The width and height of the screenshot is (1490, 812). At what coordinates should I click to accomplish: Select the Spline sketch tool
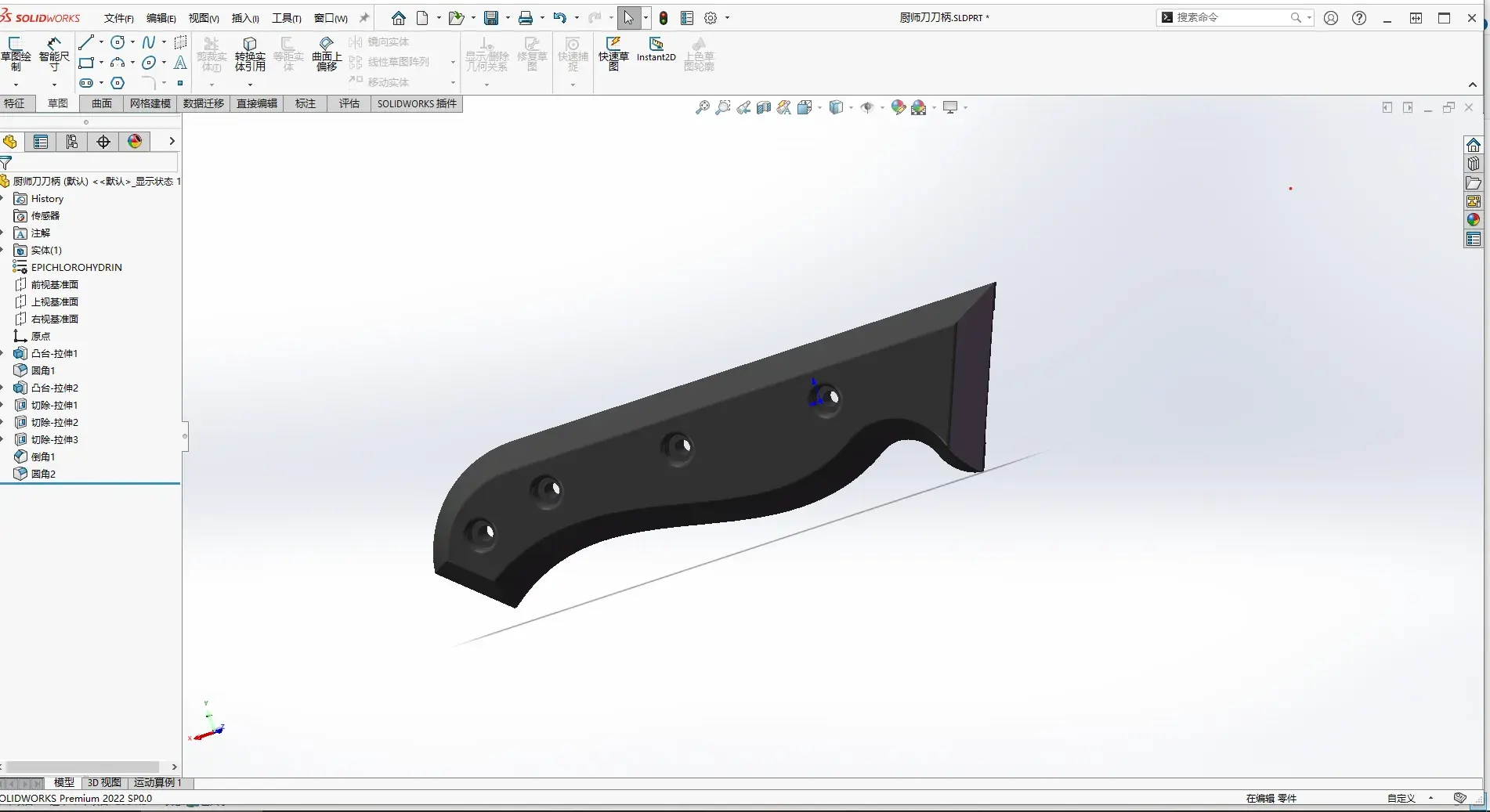coord(149,42)
